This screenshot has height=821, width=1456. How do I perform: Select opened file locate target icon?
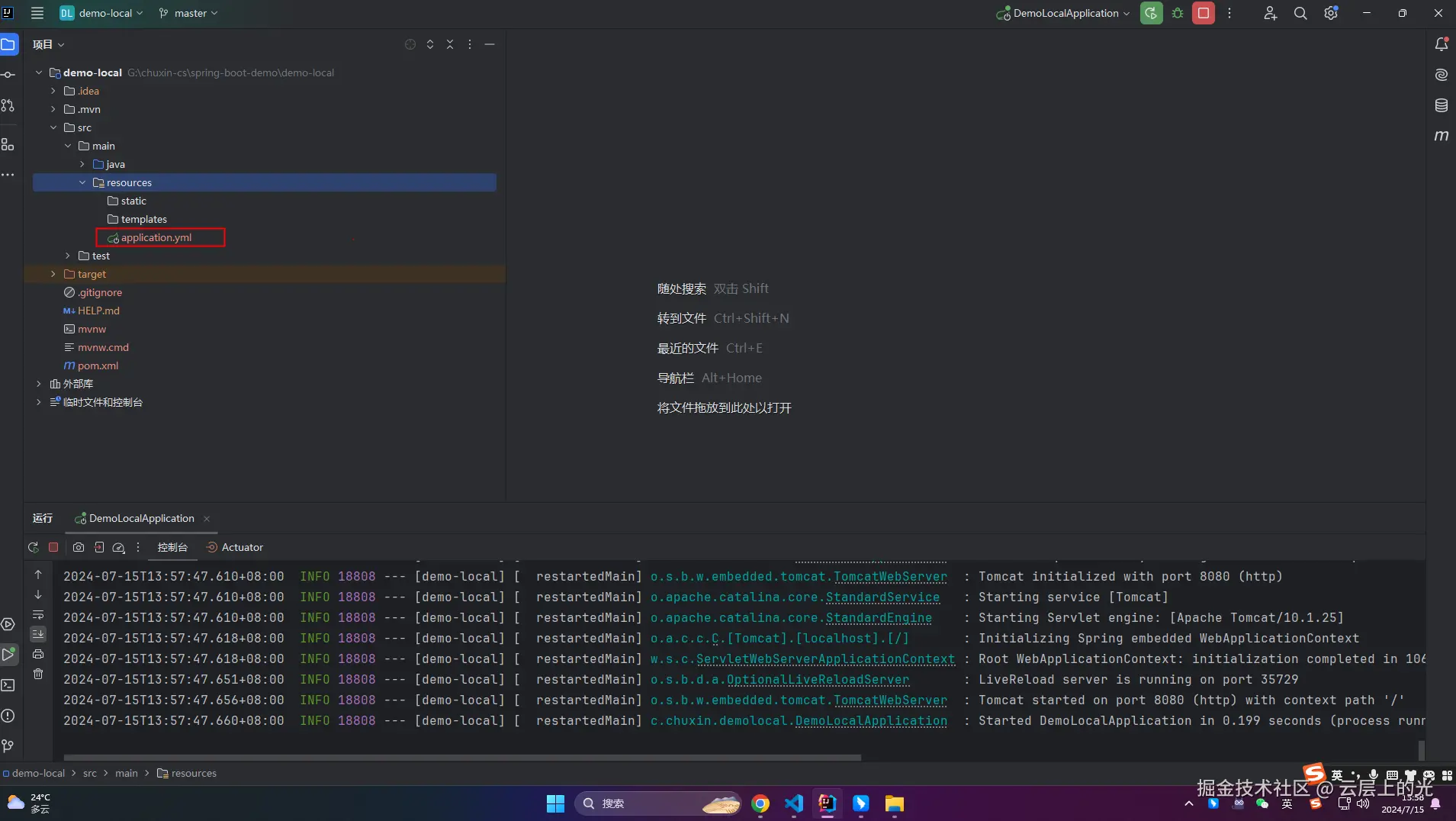pyautogui.click(x=410, y=44)
